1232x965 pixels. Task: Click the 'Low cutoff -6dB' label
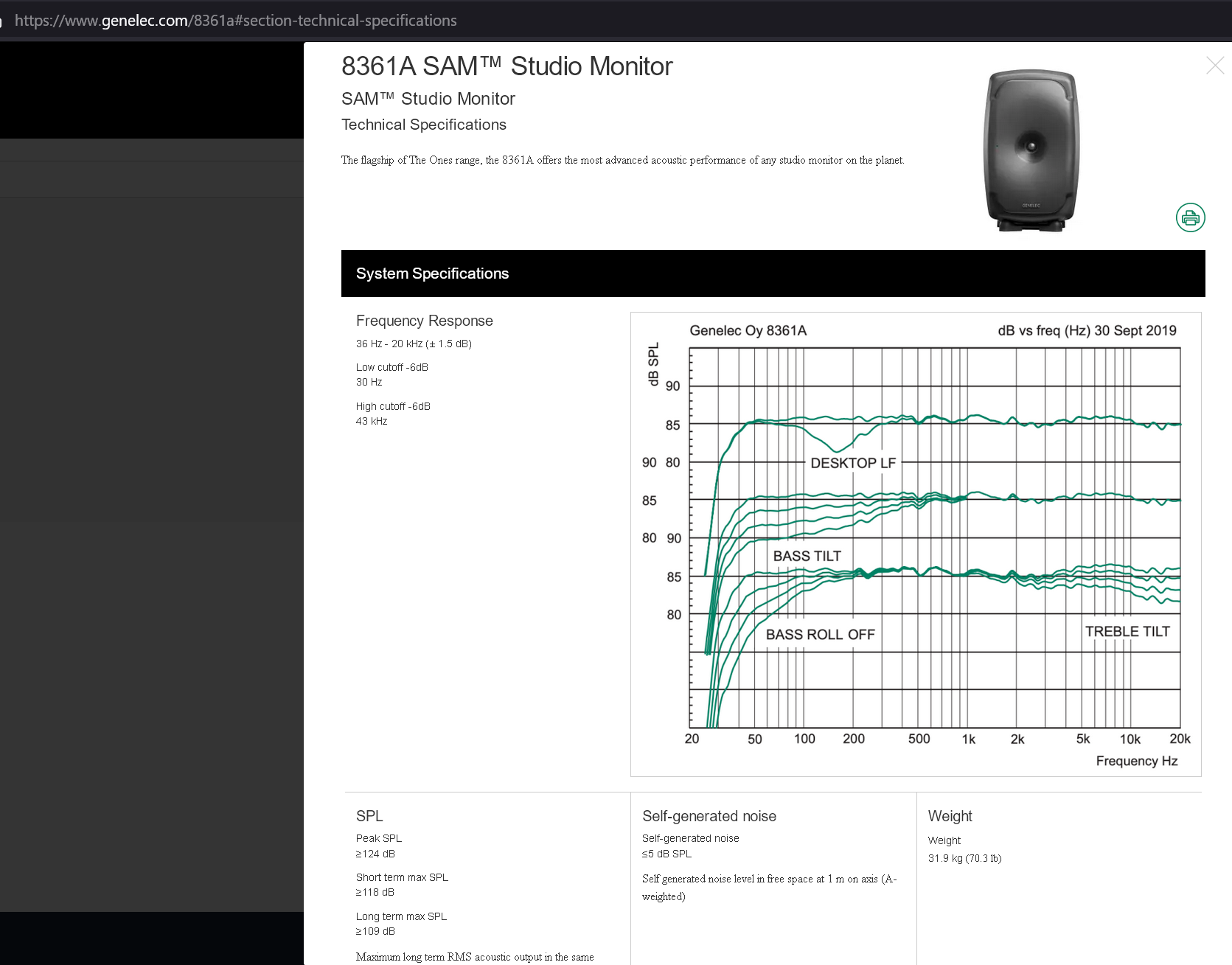click(392, 367)
